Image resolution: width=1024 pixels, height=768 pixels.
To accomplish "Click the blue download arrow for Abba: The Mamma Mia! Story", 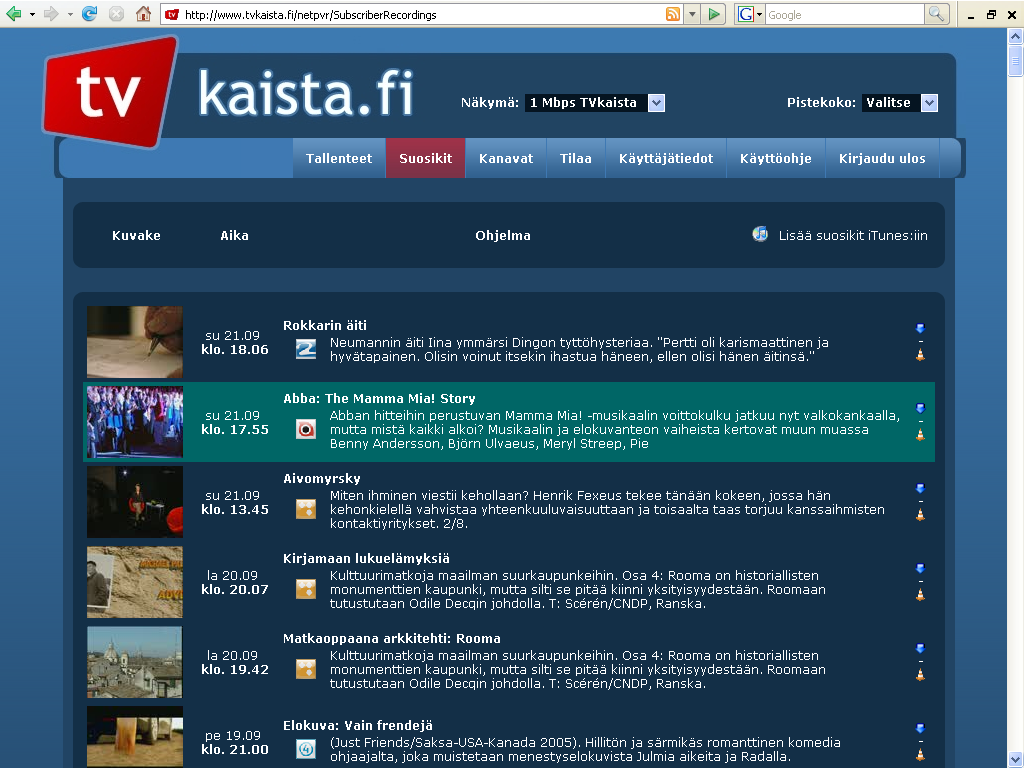I will tap(920, 408).
